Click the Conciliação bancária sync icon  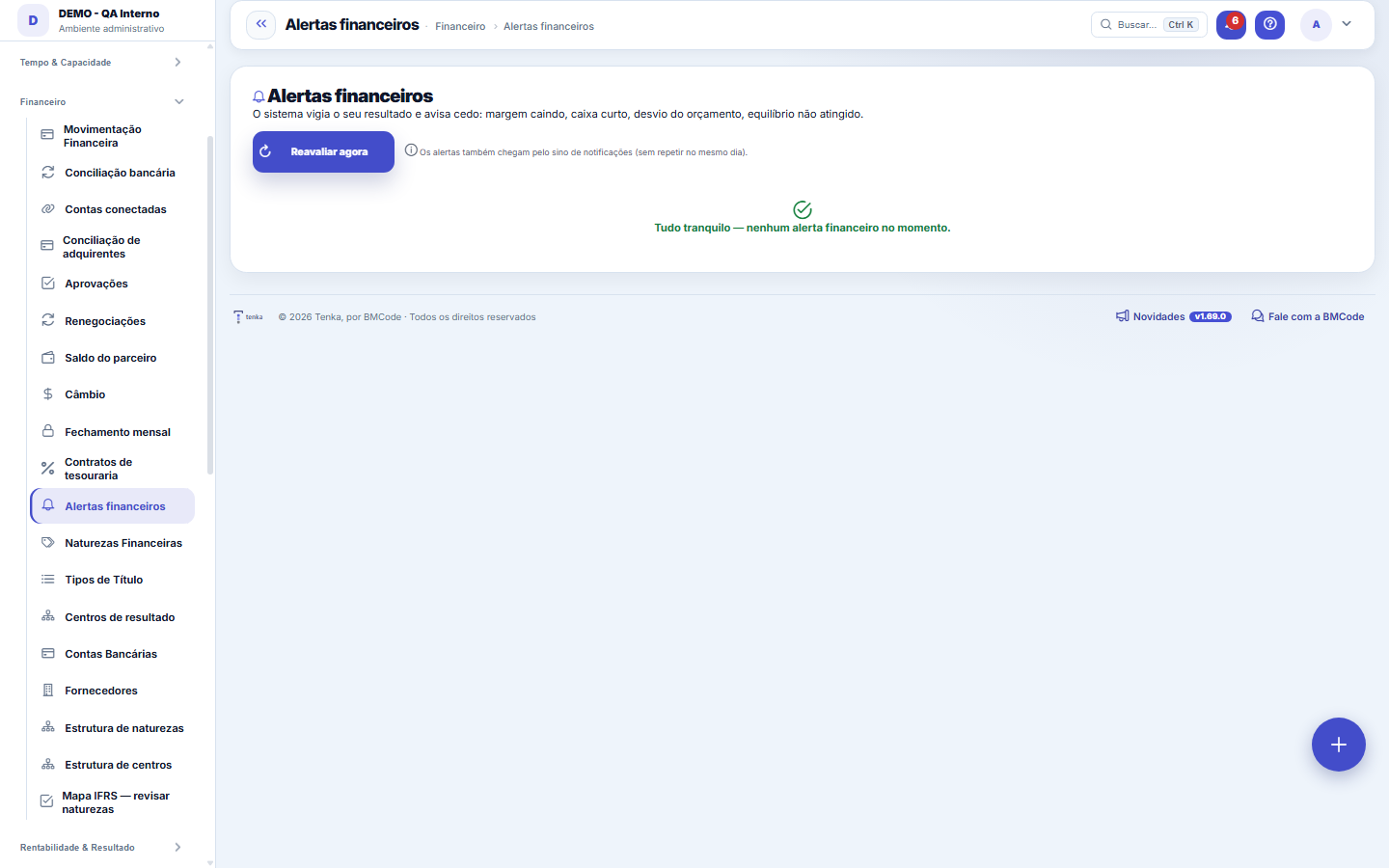click(47, 173)
